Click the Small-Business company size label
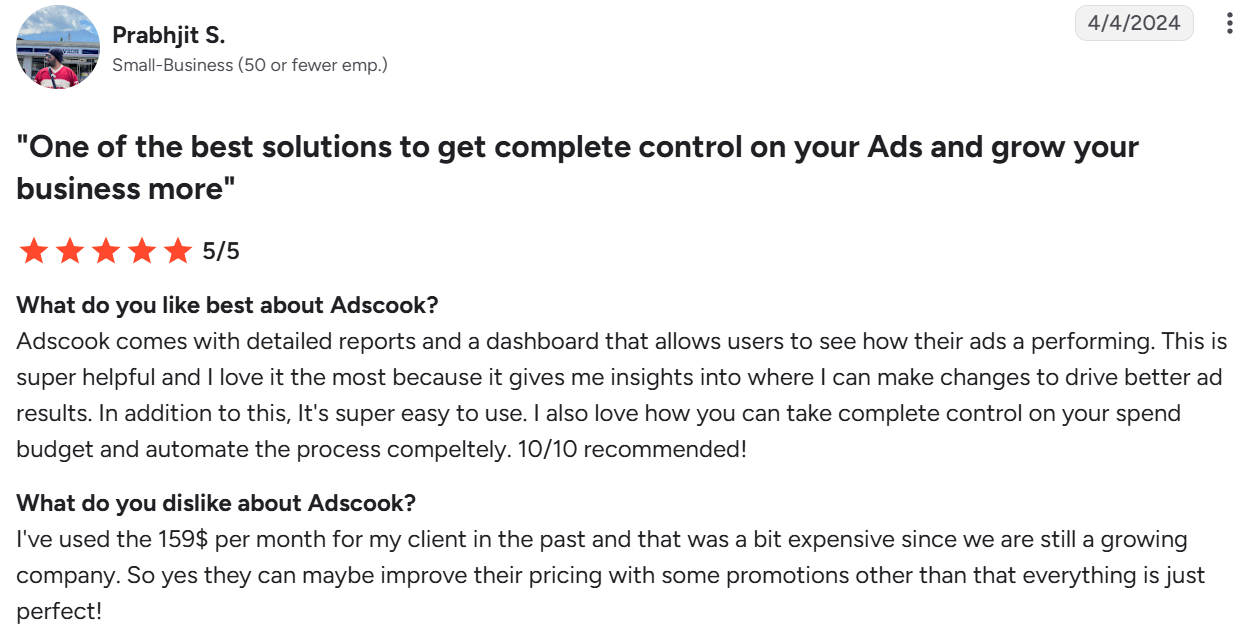 coord(250,65)
